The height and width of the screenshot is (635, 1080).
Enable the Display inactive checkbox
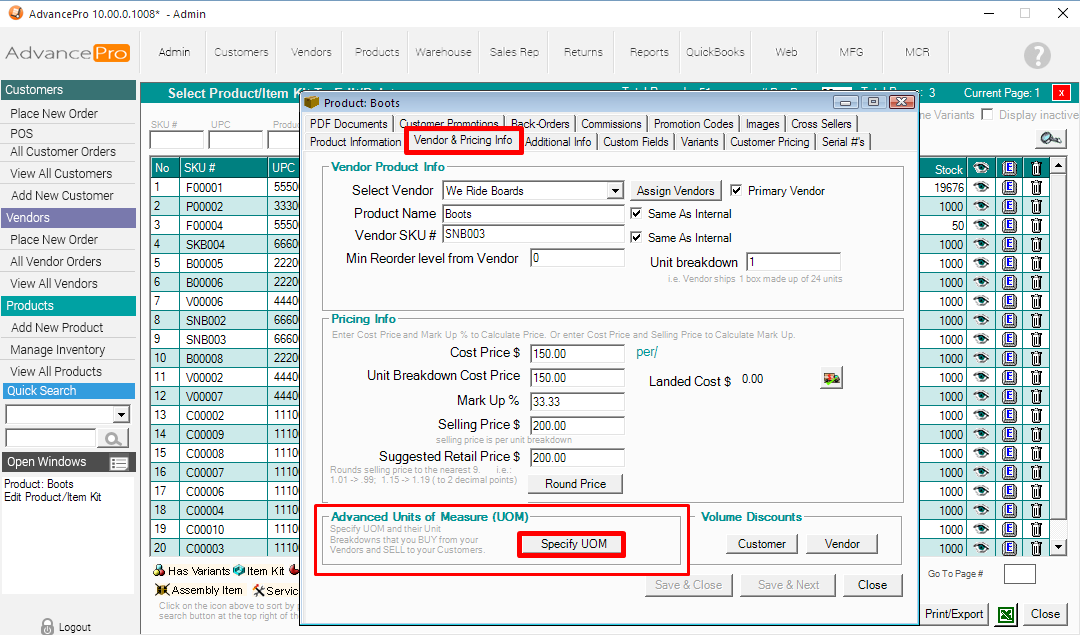tap(989, 115)
